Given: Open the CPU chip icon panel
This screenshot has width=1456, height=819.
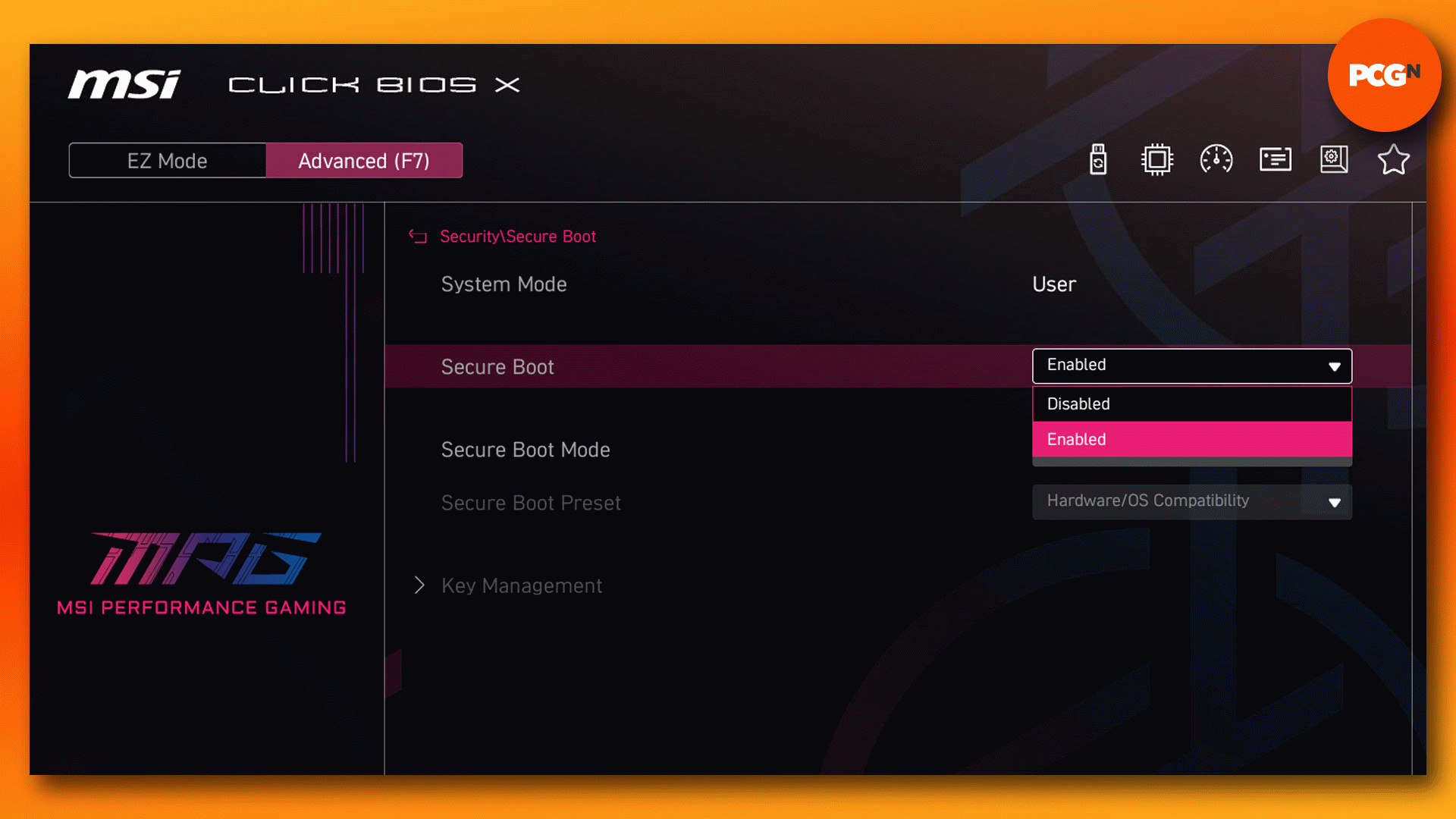Looking at the screenshot, I should click(x=1156, y=160).
